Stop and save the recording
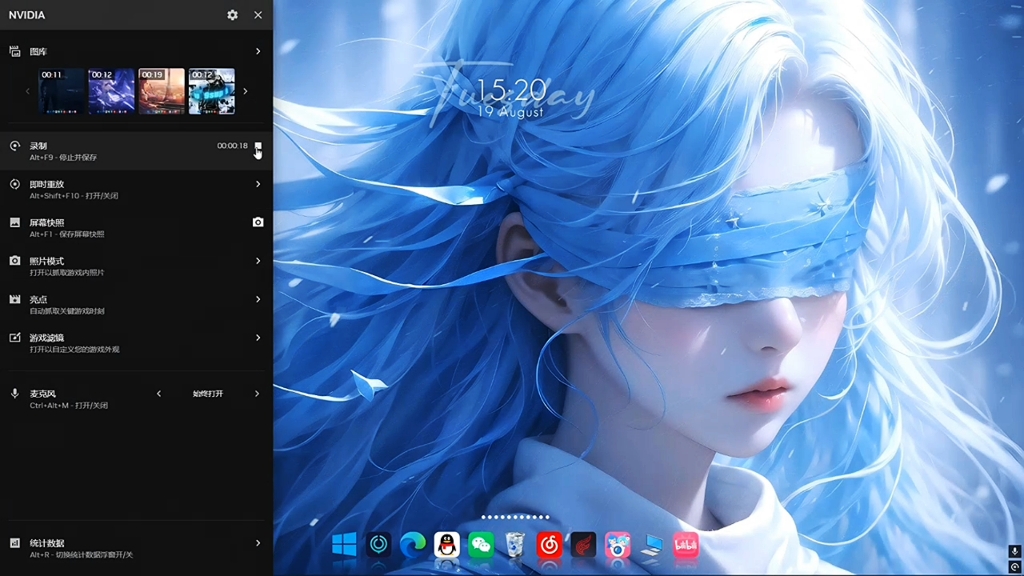 [258, 146]
